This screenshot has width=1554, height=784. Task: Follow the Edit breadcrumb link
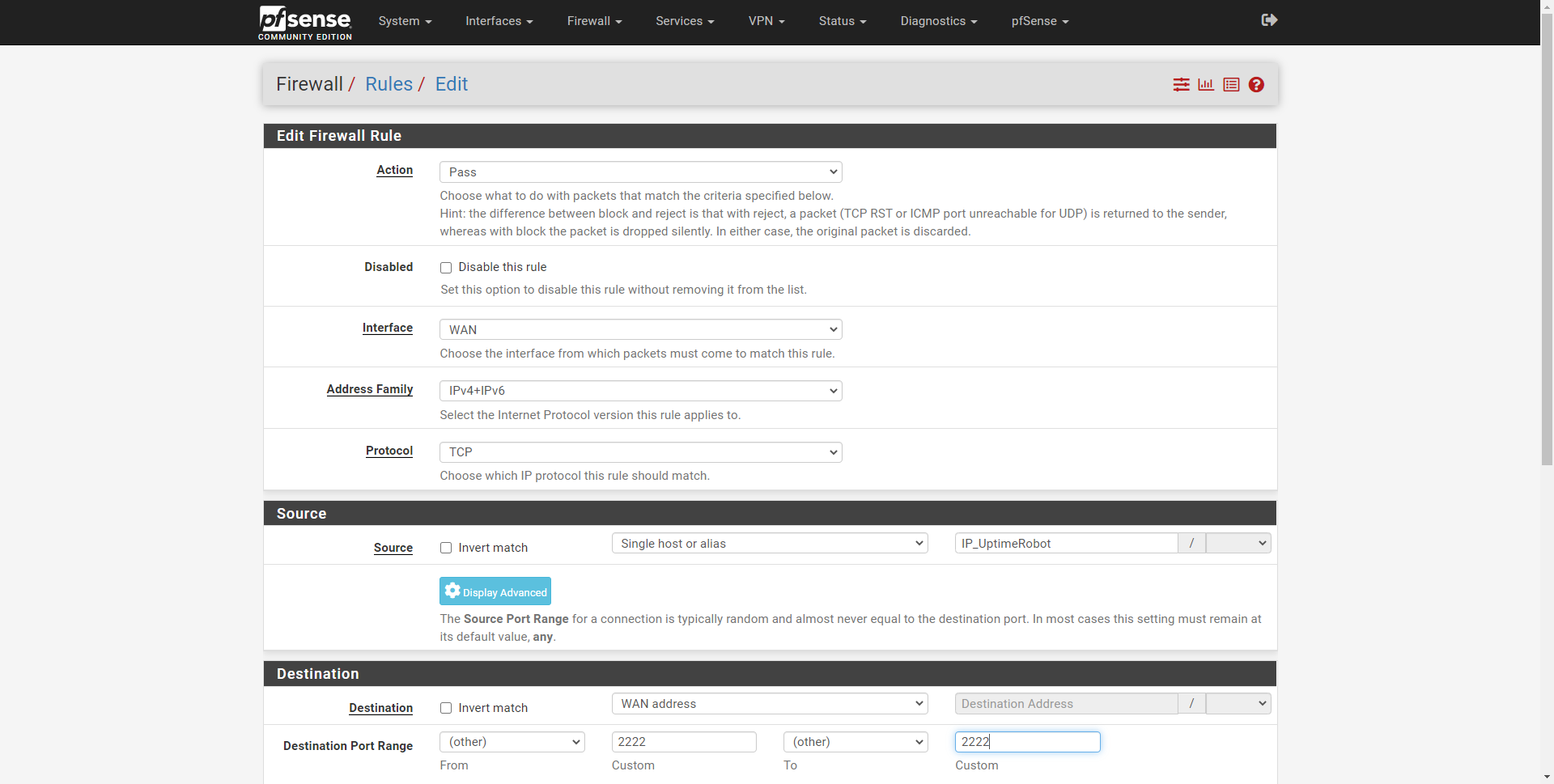[x=452, y=84]
